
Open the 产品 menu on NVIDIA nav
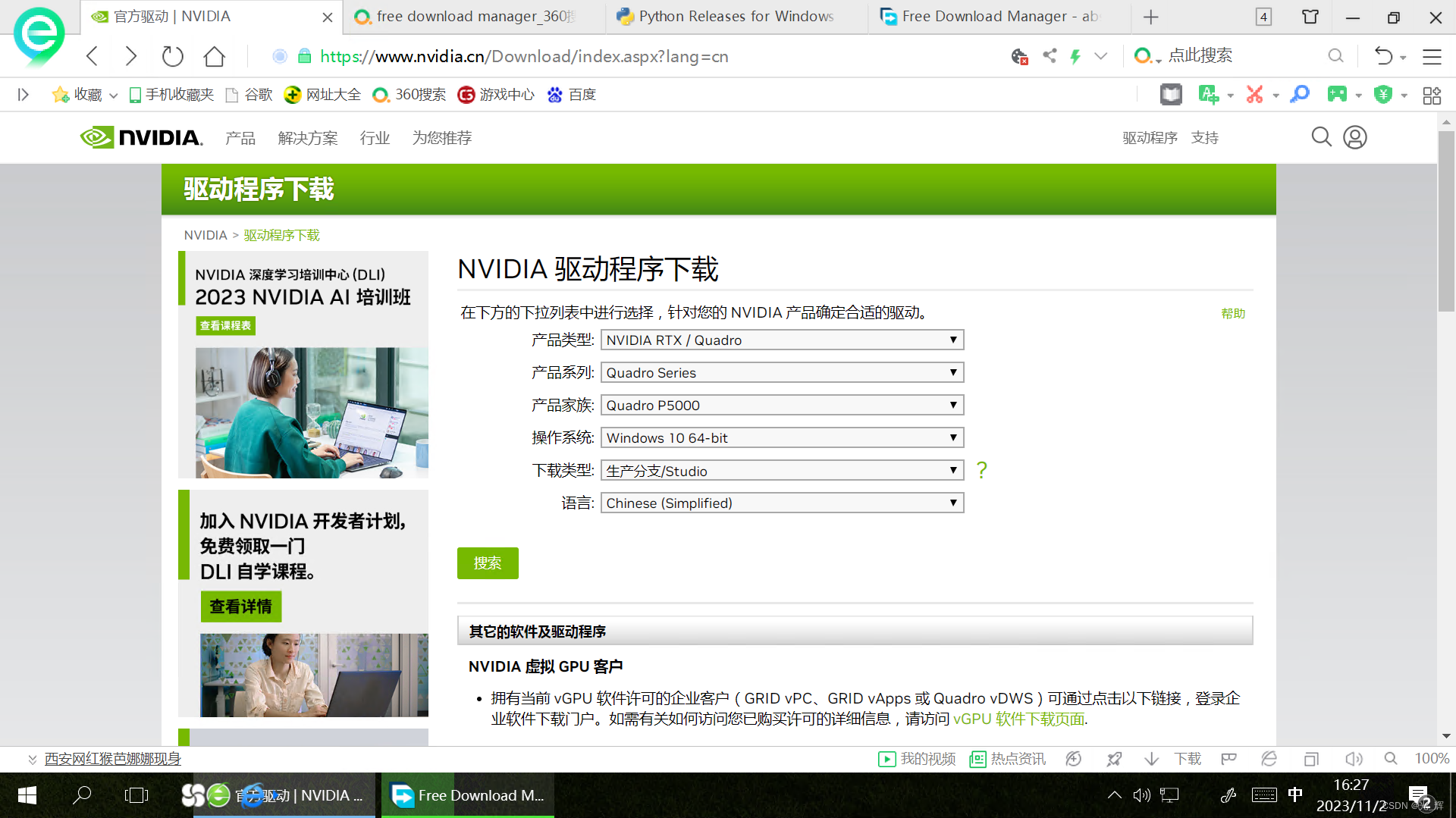point(240,138)
